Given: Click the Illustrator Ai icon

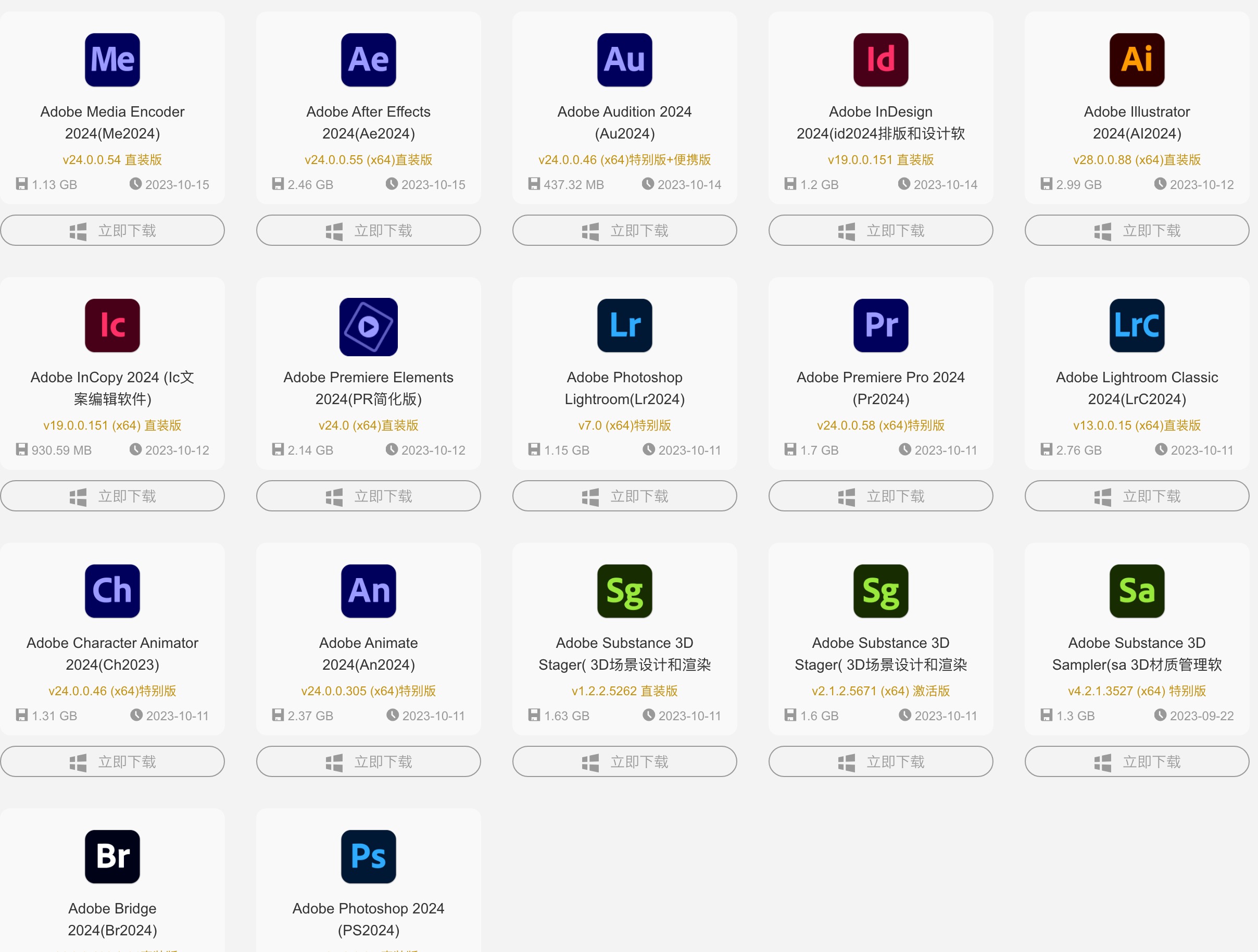Looking at the screenshot, I should tap(1137, 60).
